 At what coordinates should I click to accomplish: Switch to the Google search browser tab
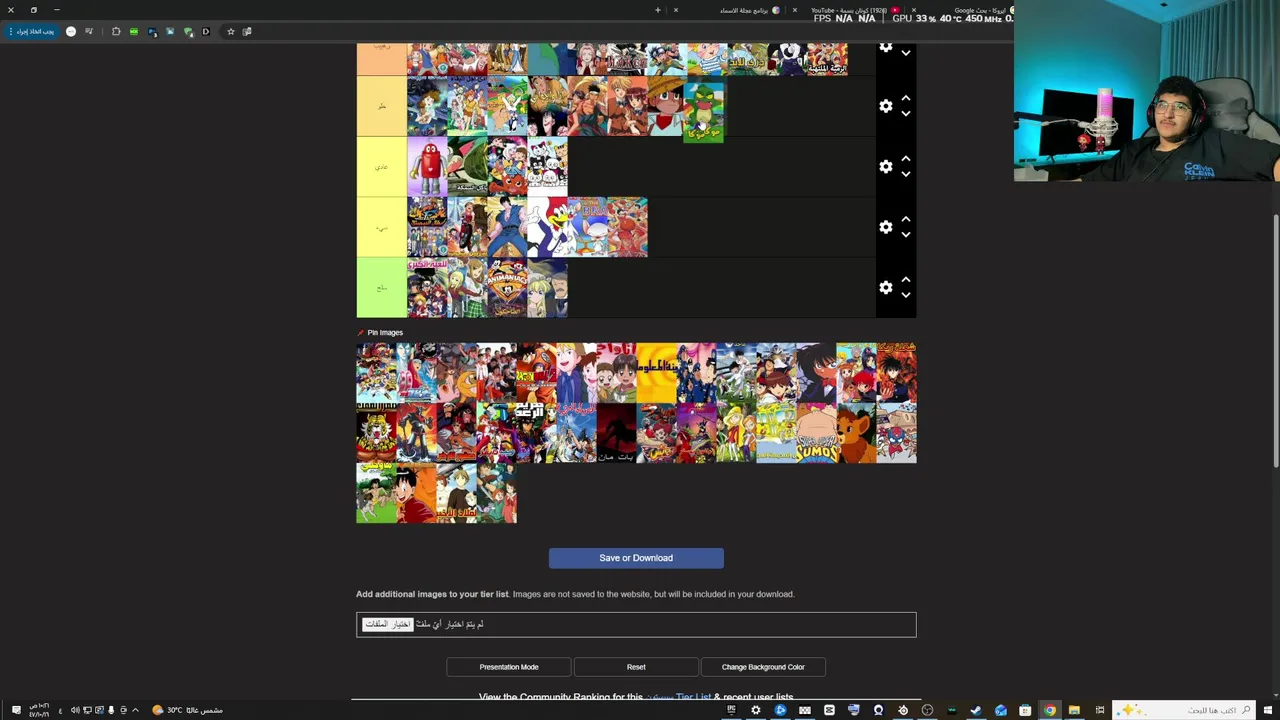click(985, 10)
